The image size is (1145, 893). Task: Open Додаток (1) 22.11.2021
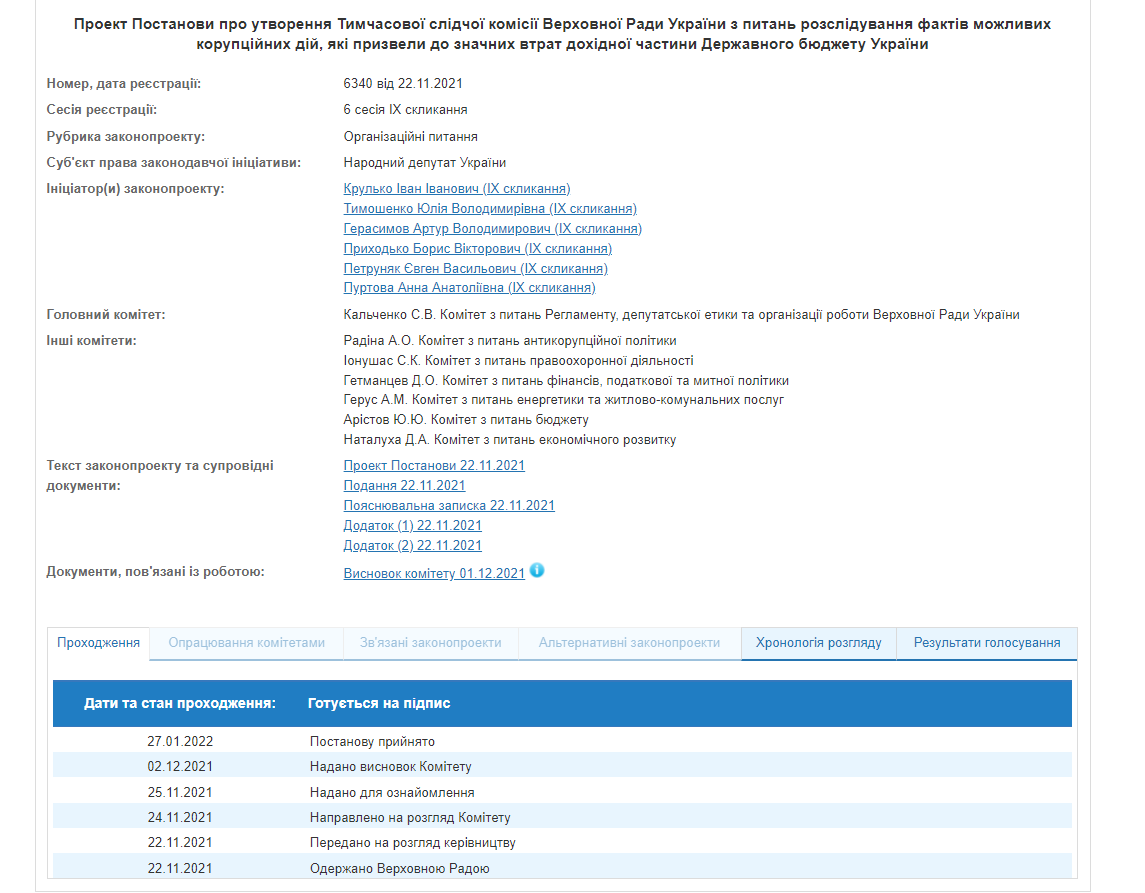tap(413, 525)
